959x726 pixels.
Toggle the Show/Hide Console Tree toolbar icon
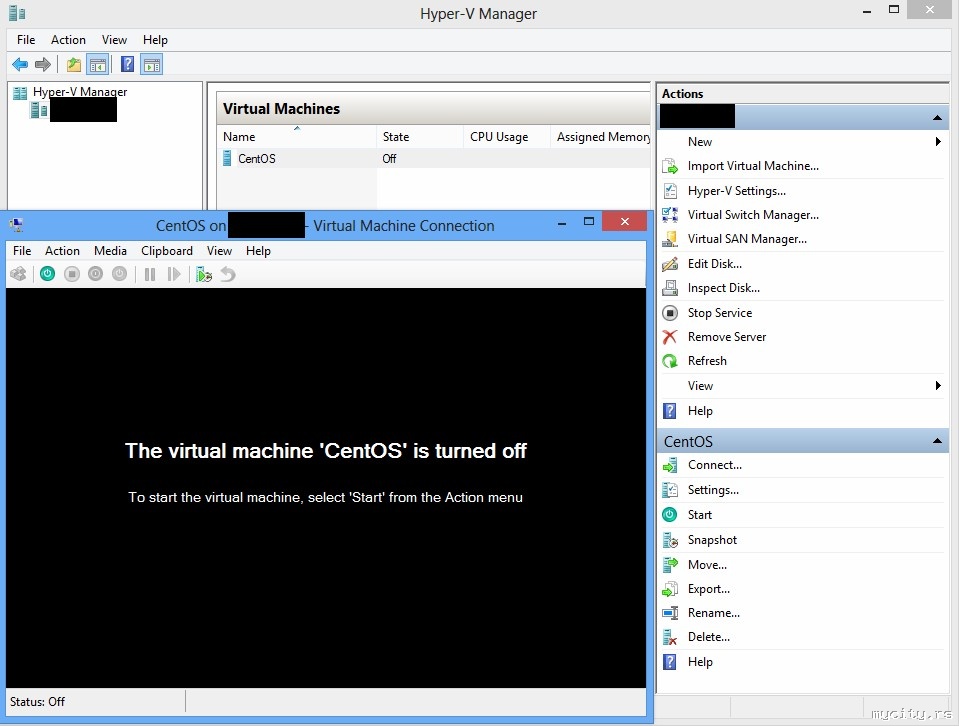pos(98,64)
